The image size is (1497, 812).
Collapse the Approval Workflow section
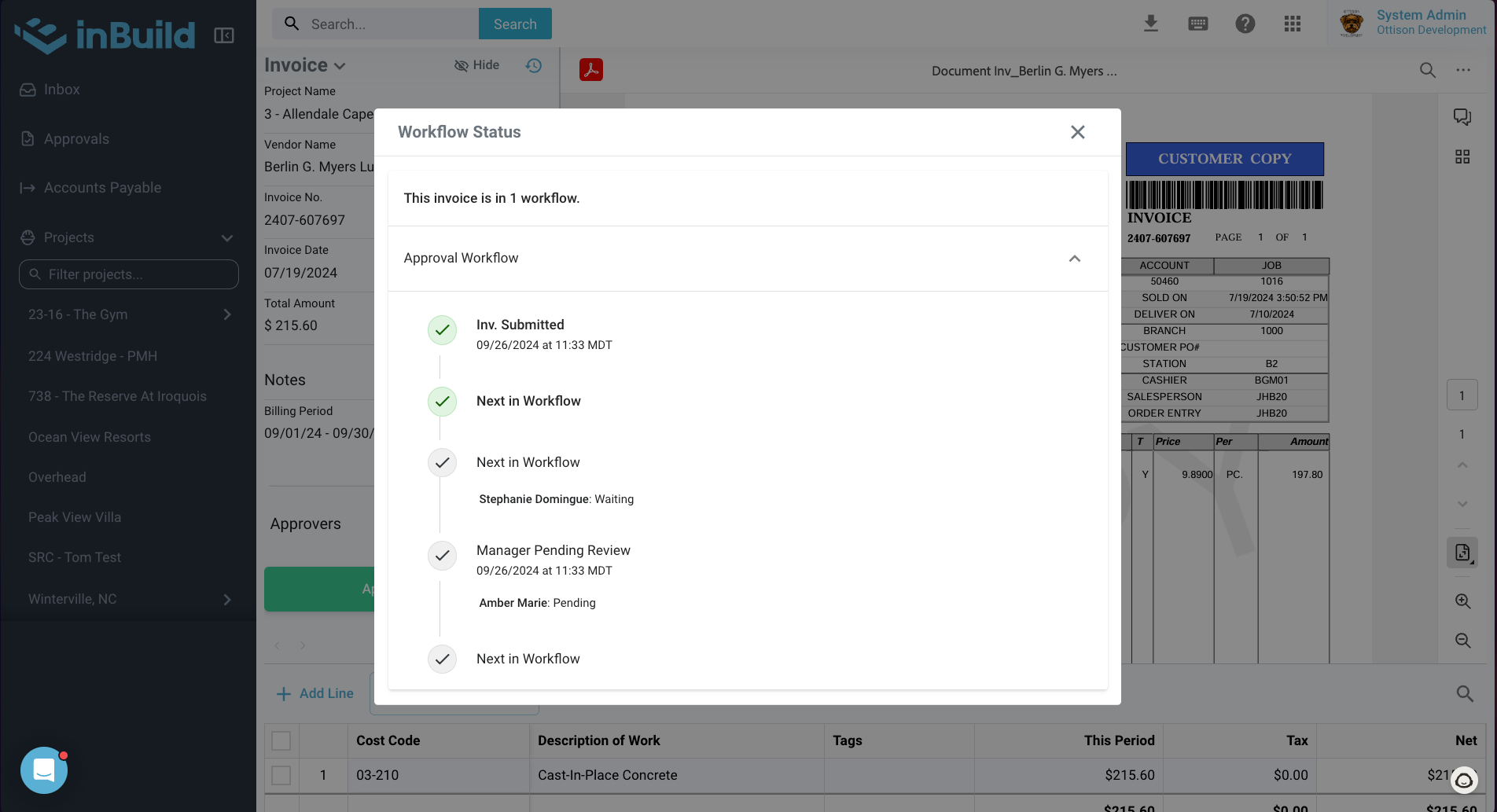pos(1075,259)
